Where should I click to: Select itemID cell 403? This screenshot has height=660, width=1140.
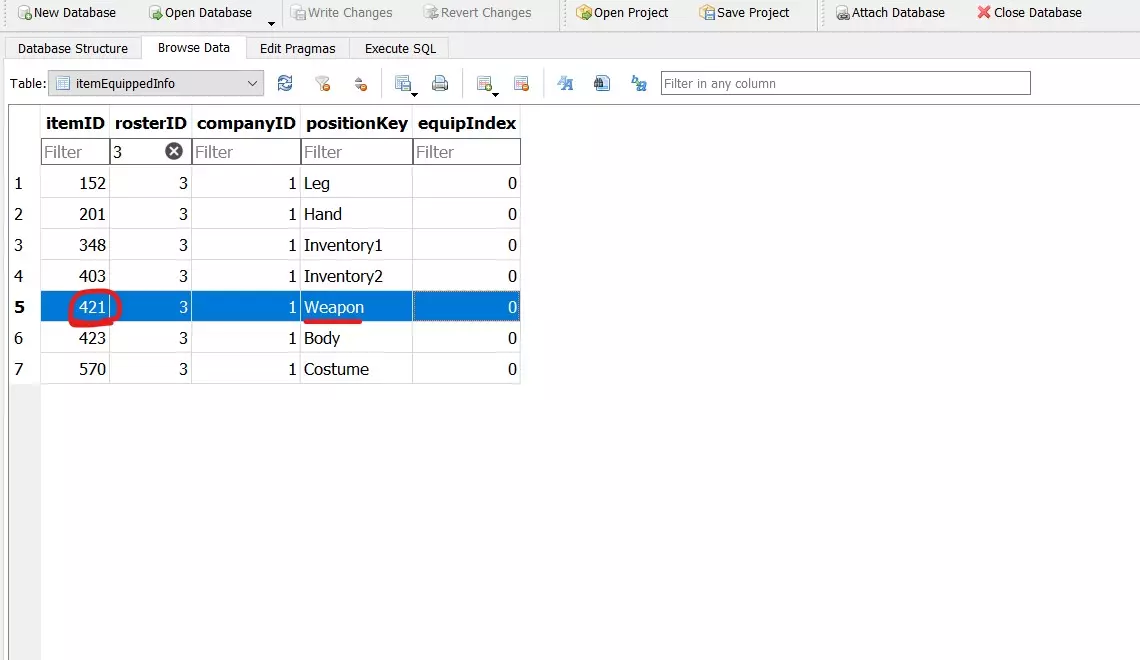coord(75,275)
